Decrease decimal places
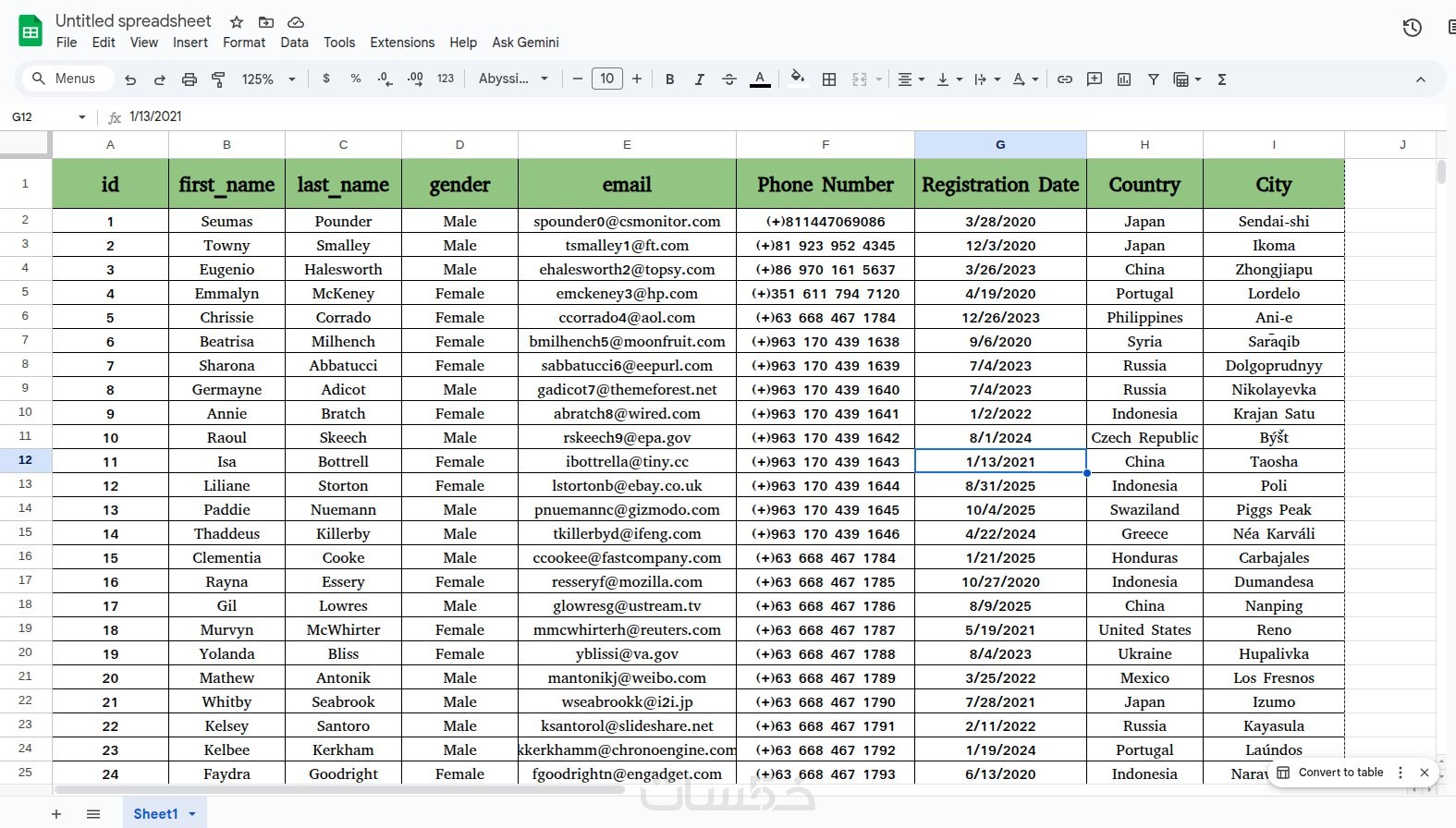 [x=385, y=79]
